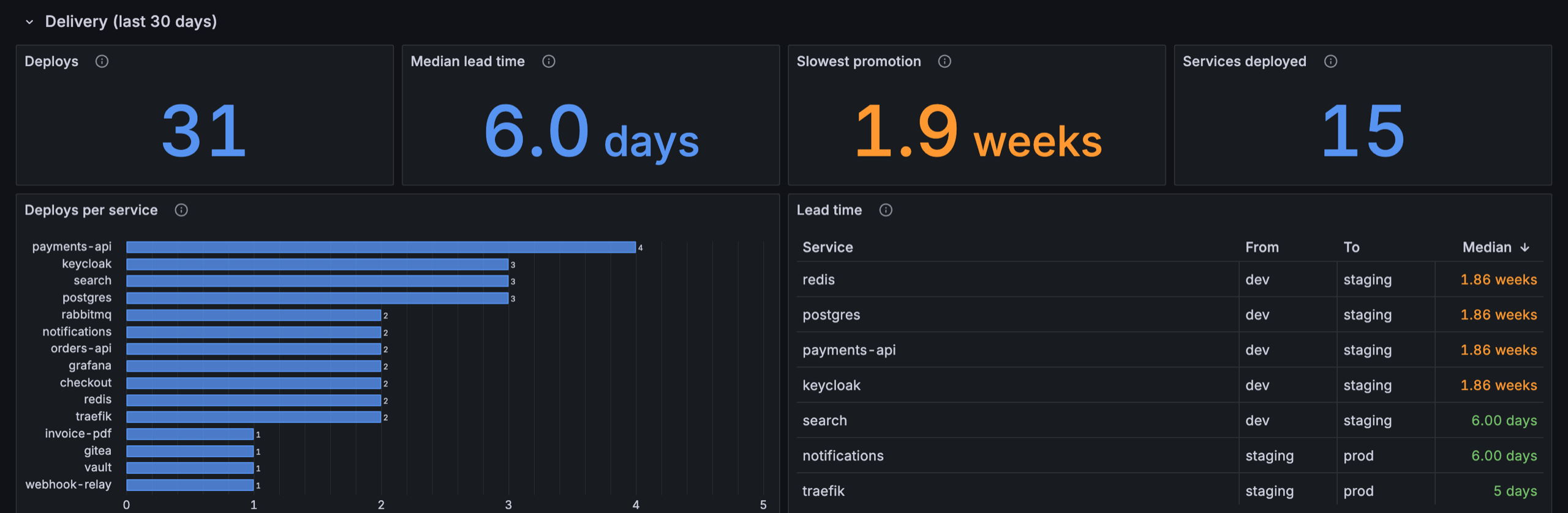The width and height of the screenshot is (1568, 513).
Task: Click the rabbitmq bar in chart
Action: (x=254, y=315)
